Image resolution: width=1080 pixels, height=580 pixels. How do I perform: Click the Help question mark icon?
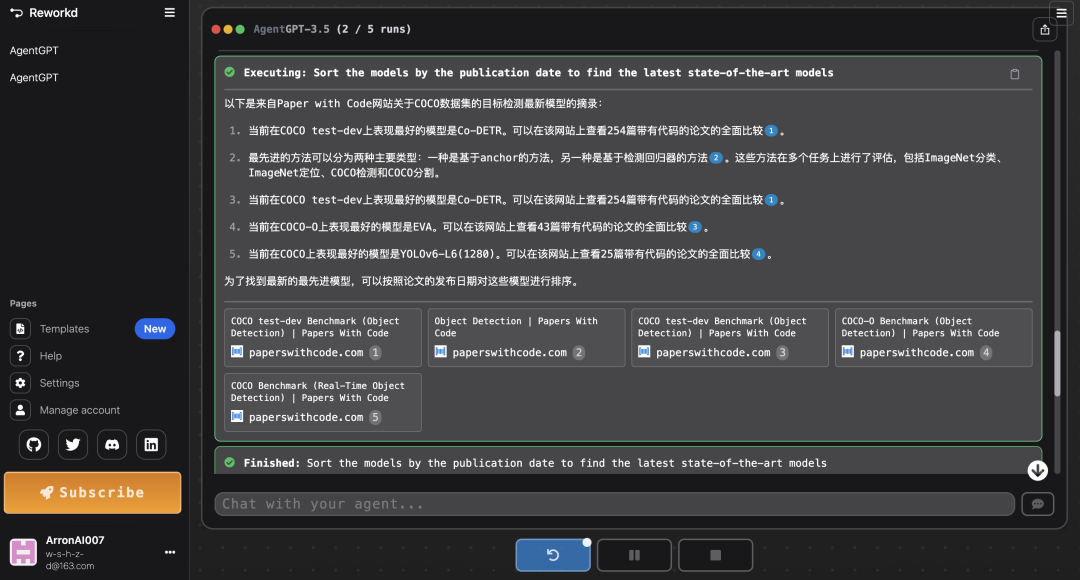coord(20,356)
